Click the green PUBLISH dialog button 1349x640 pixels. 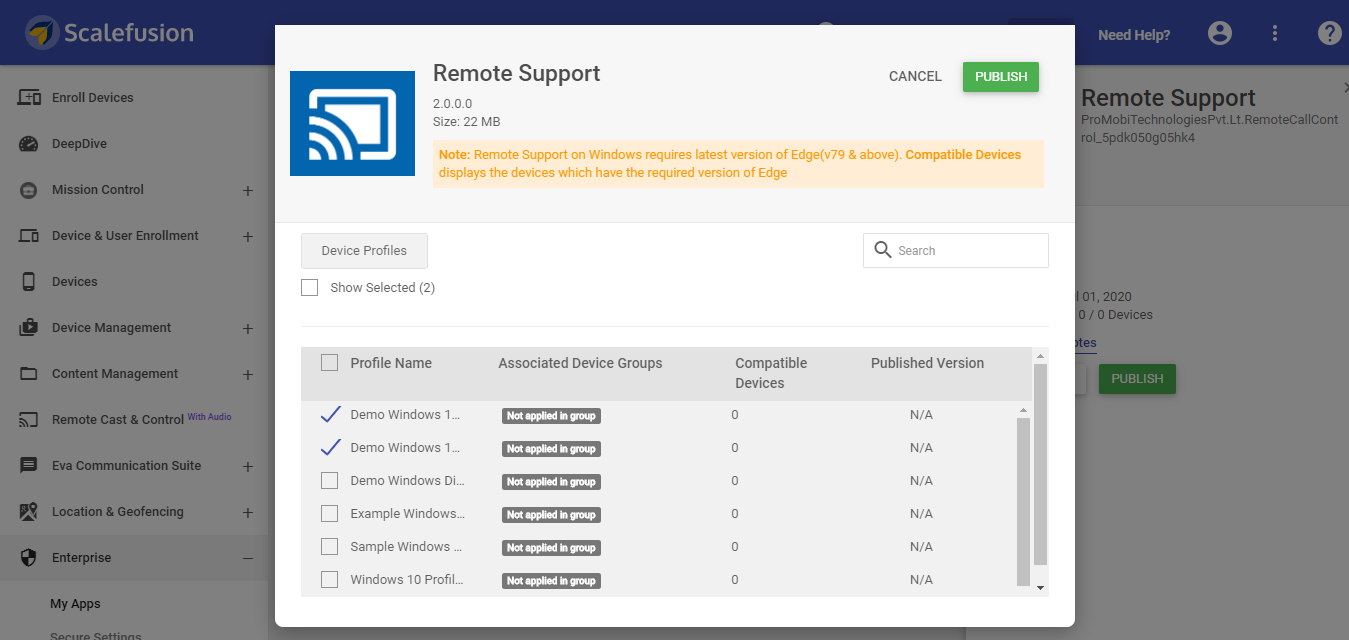tap(1001, 77)
